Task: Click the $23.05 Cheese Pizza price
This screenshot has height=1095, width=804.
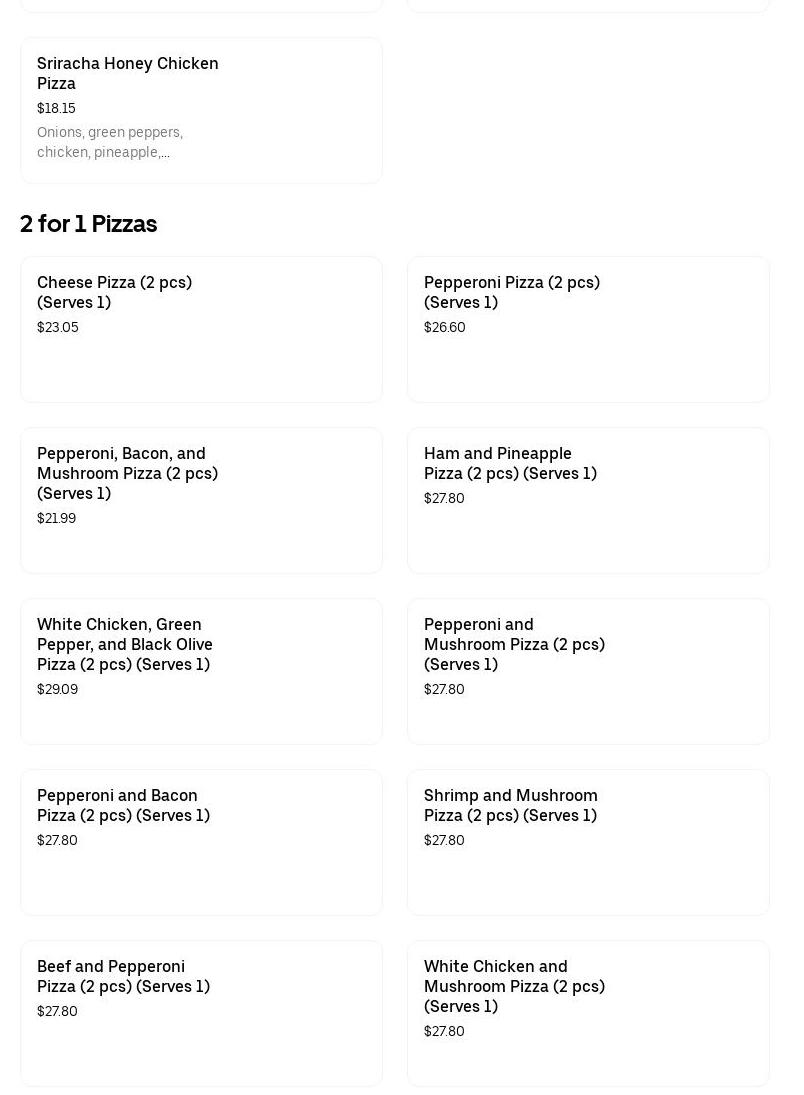Action: (x=58, y=327)
